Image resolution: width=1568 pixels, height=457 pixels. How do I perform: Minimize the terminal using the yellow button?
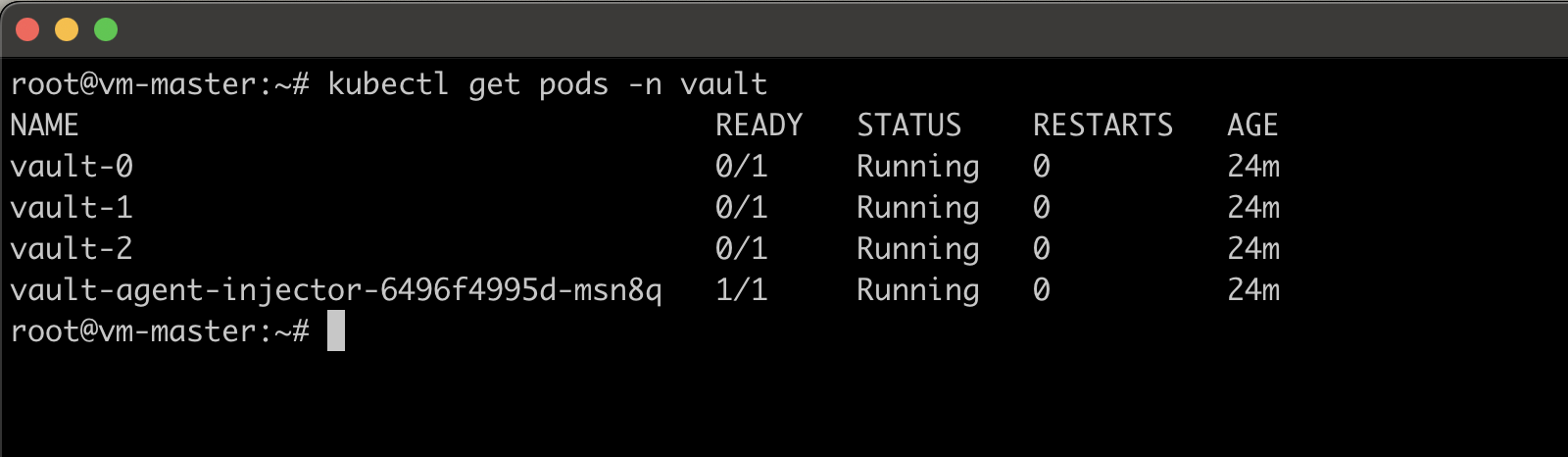click(67, 30)
